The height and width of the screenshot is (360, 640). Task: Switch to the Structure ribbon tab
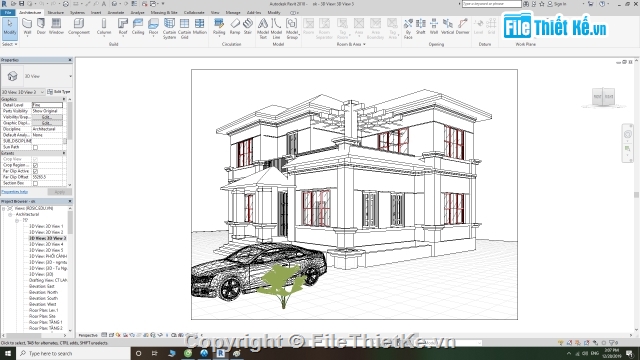56,13
